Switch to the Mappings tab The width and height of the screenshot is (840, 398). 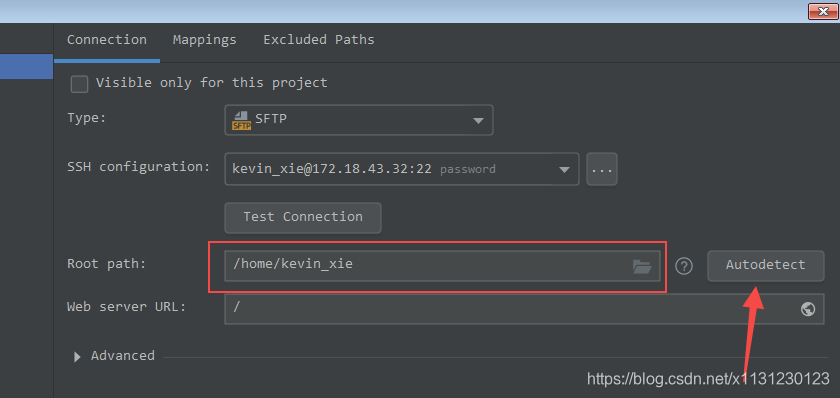205,40
